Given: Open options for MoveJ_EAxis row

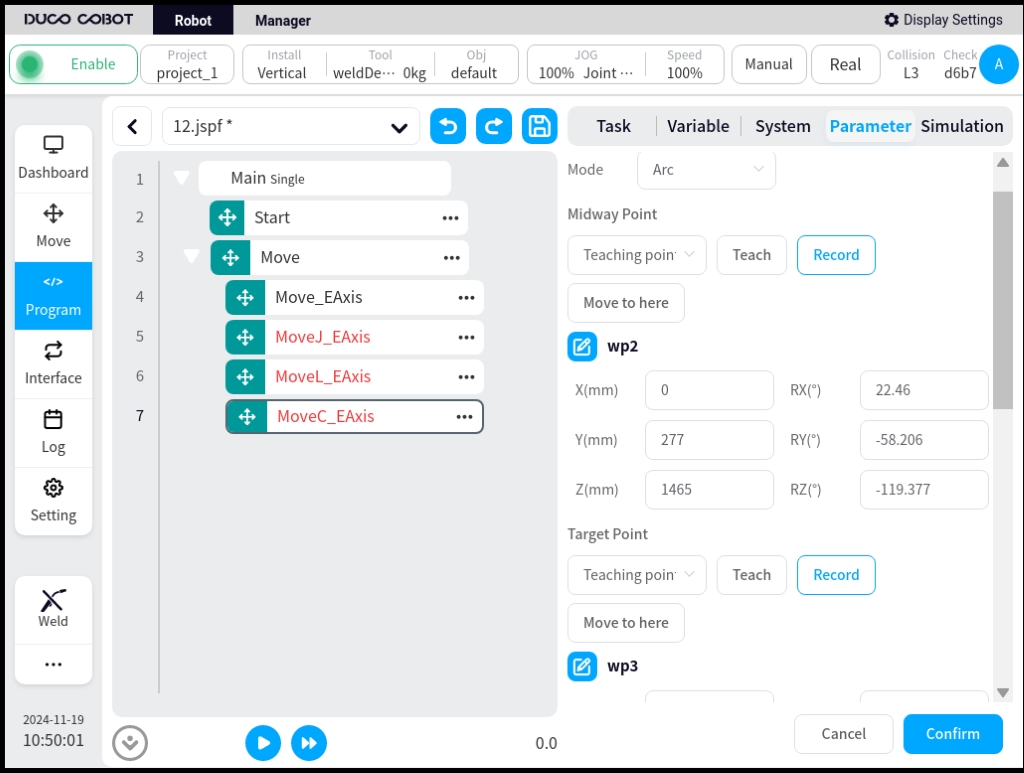Looking at the screenshot, I should point(466,338).
